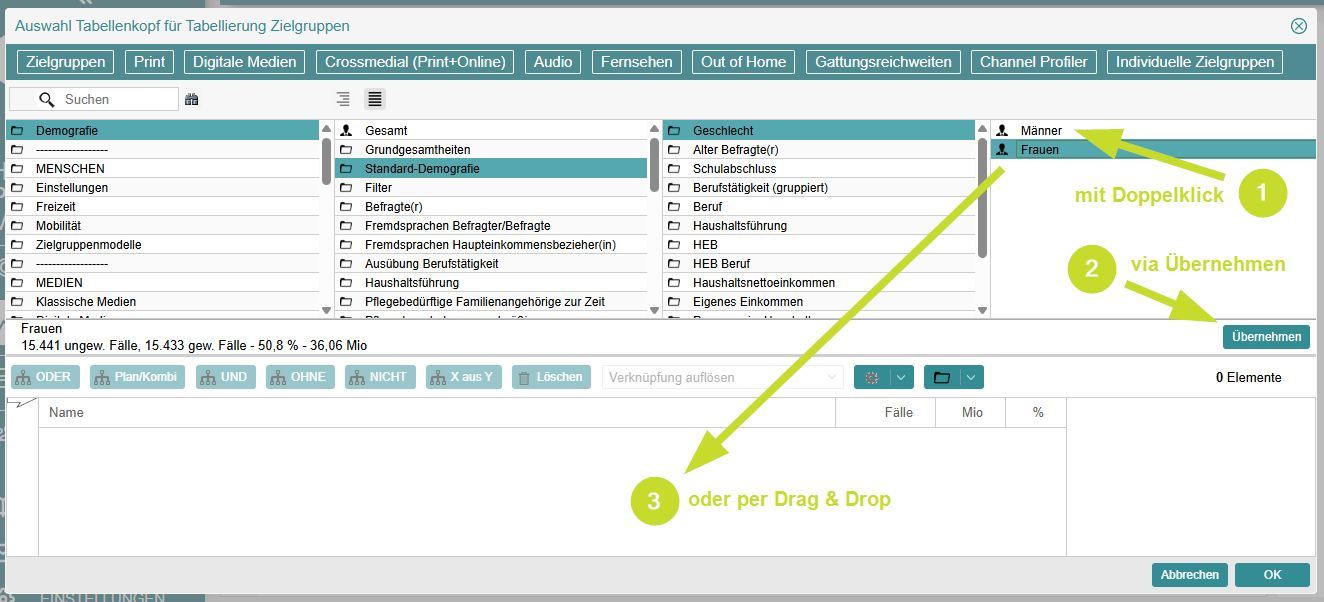Click the Löschen trash button
Screen dimensions: 1324x602
(x=550, y=377)
